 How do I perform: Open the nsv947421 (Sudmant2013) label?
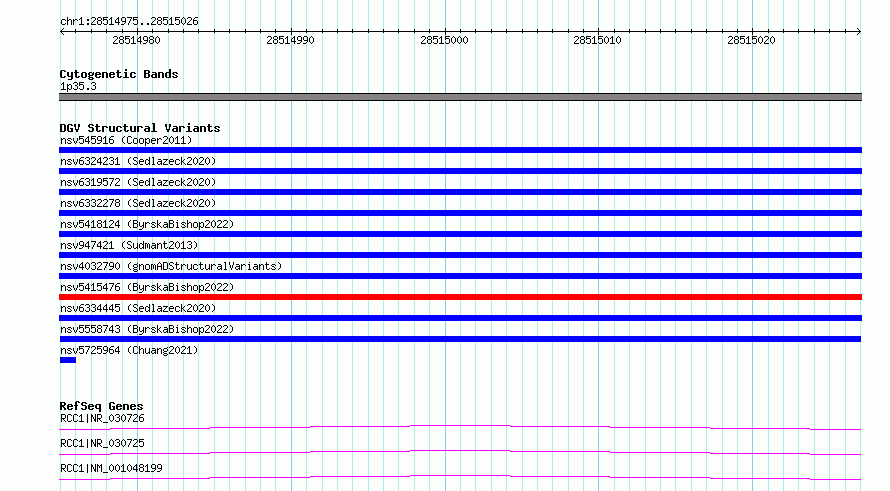[x=129, y=245]
